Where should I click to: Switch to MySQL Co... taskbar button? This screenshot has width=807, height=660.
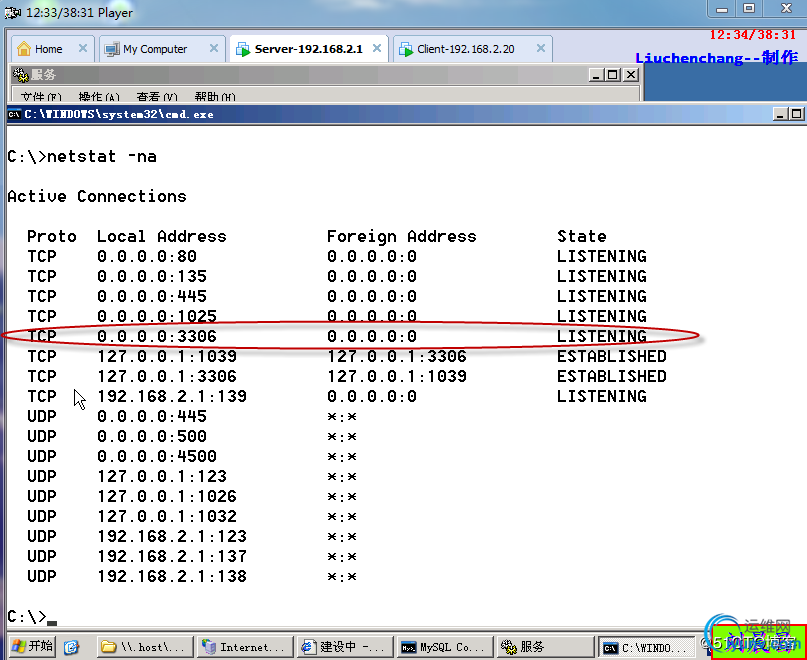pos(445,647)
